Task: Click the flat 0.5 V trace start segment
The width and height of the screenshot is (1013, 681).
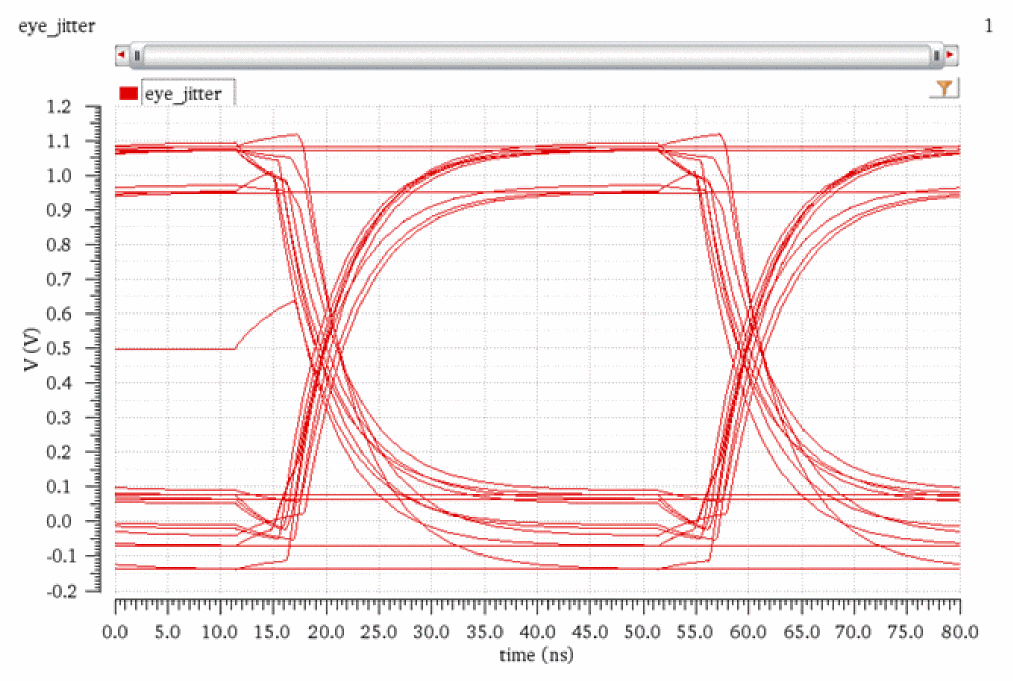Action: [x=175, y=348]
